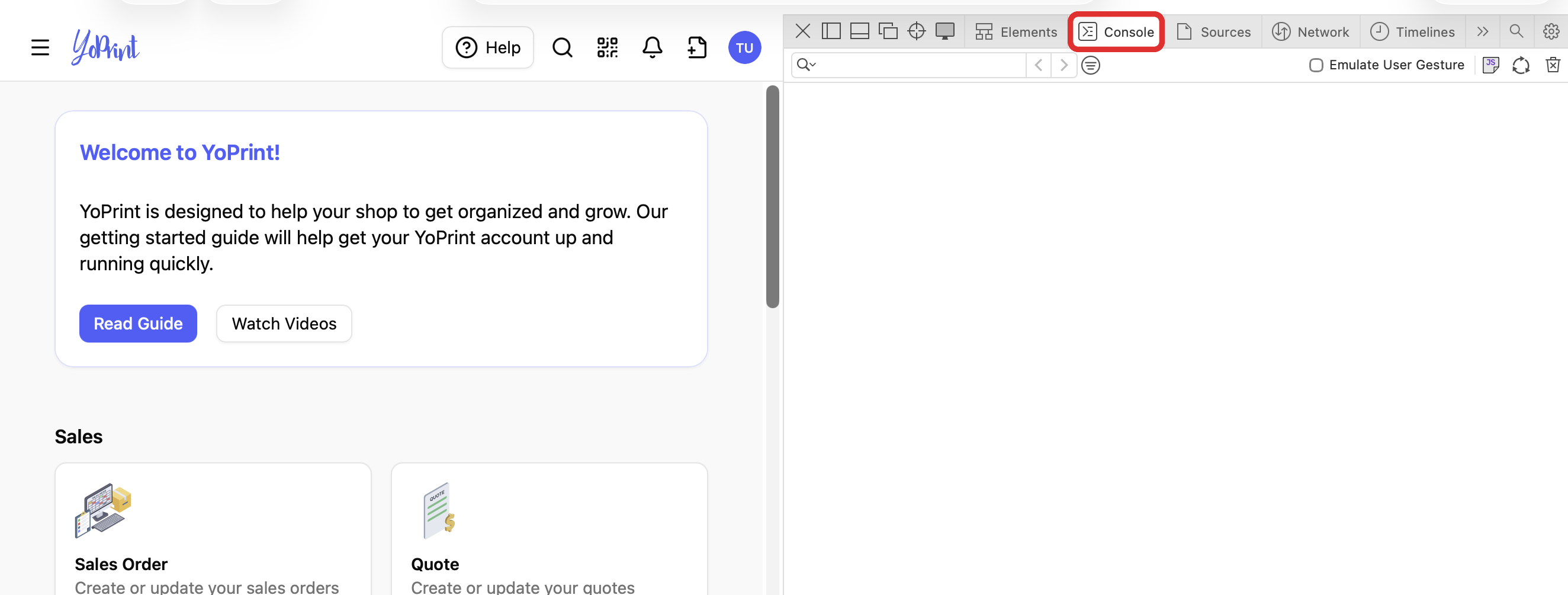Open the hamburger navigation menu
The height and width of the screenshot is (595, 1568).
40,47
